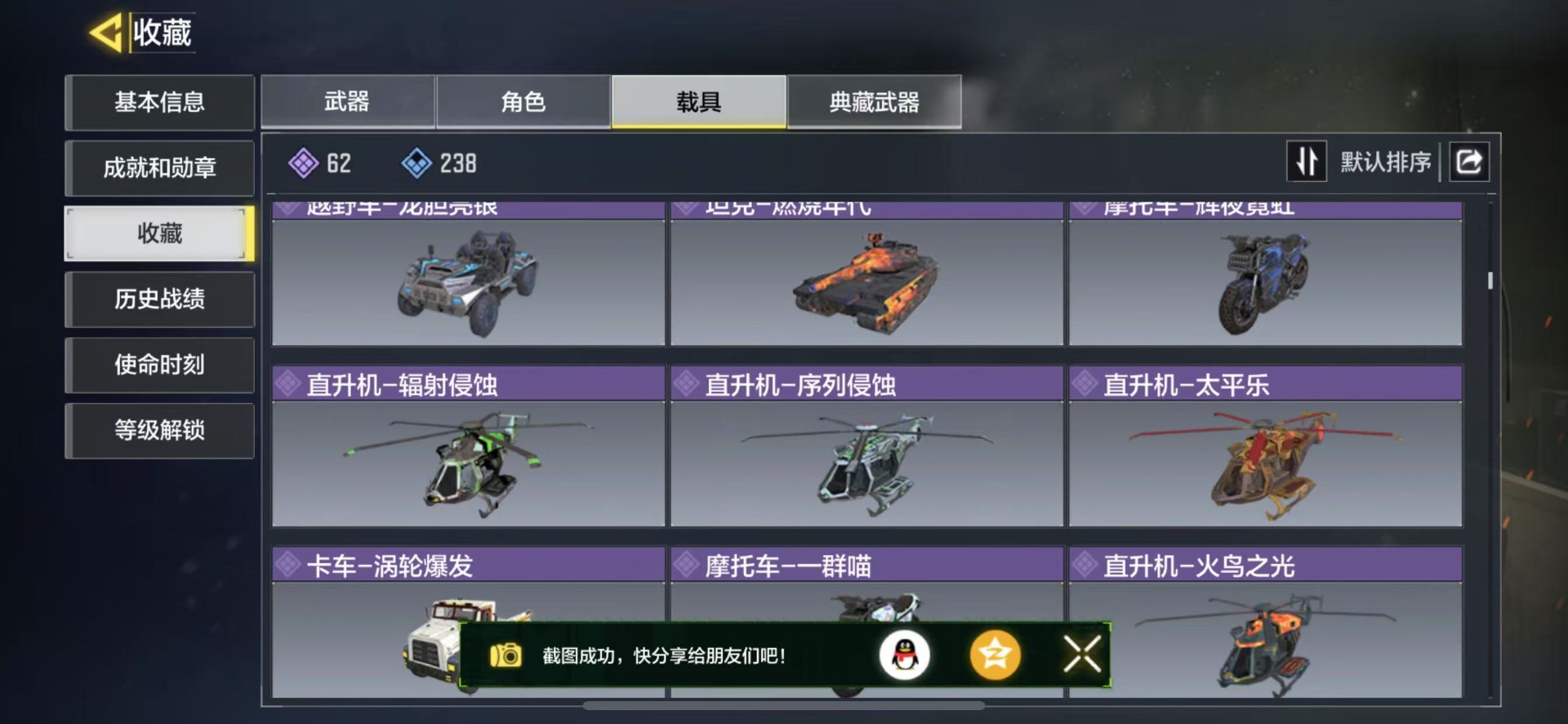Go back using the yellow arrow icon

[106, 33]
